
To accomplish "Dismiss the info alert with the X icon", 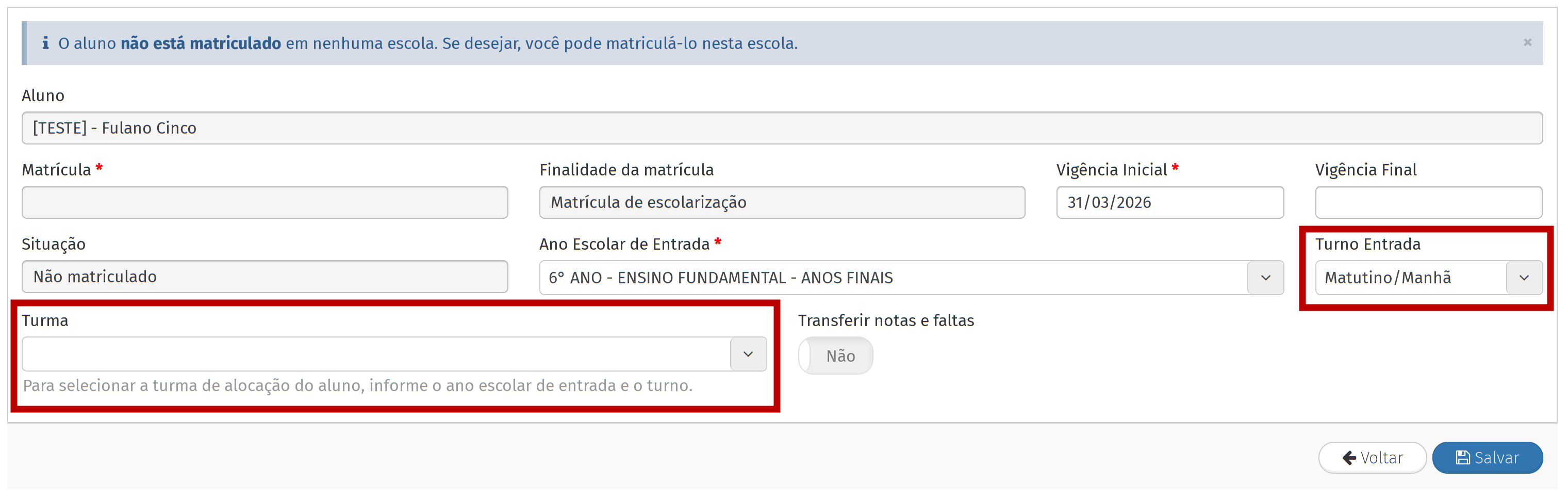I will pos(1527,42).
